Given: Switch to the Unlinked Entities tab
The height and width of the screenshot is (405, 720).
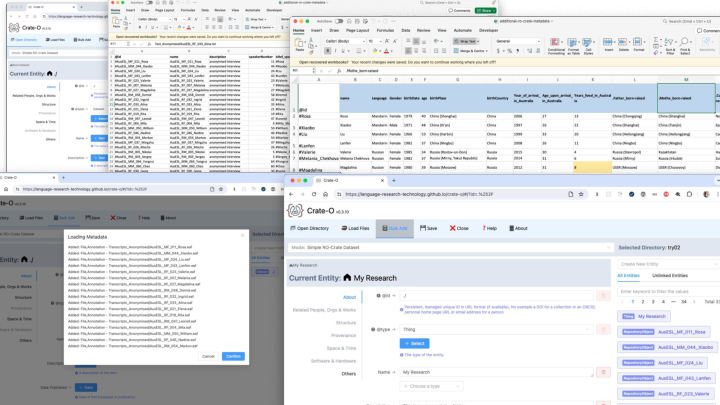Looking at the screenshot, I should 669,276.
